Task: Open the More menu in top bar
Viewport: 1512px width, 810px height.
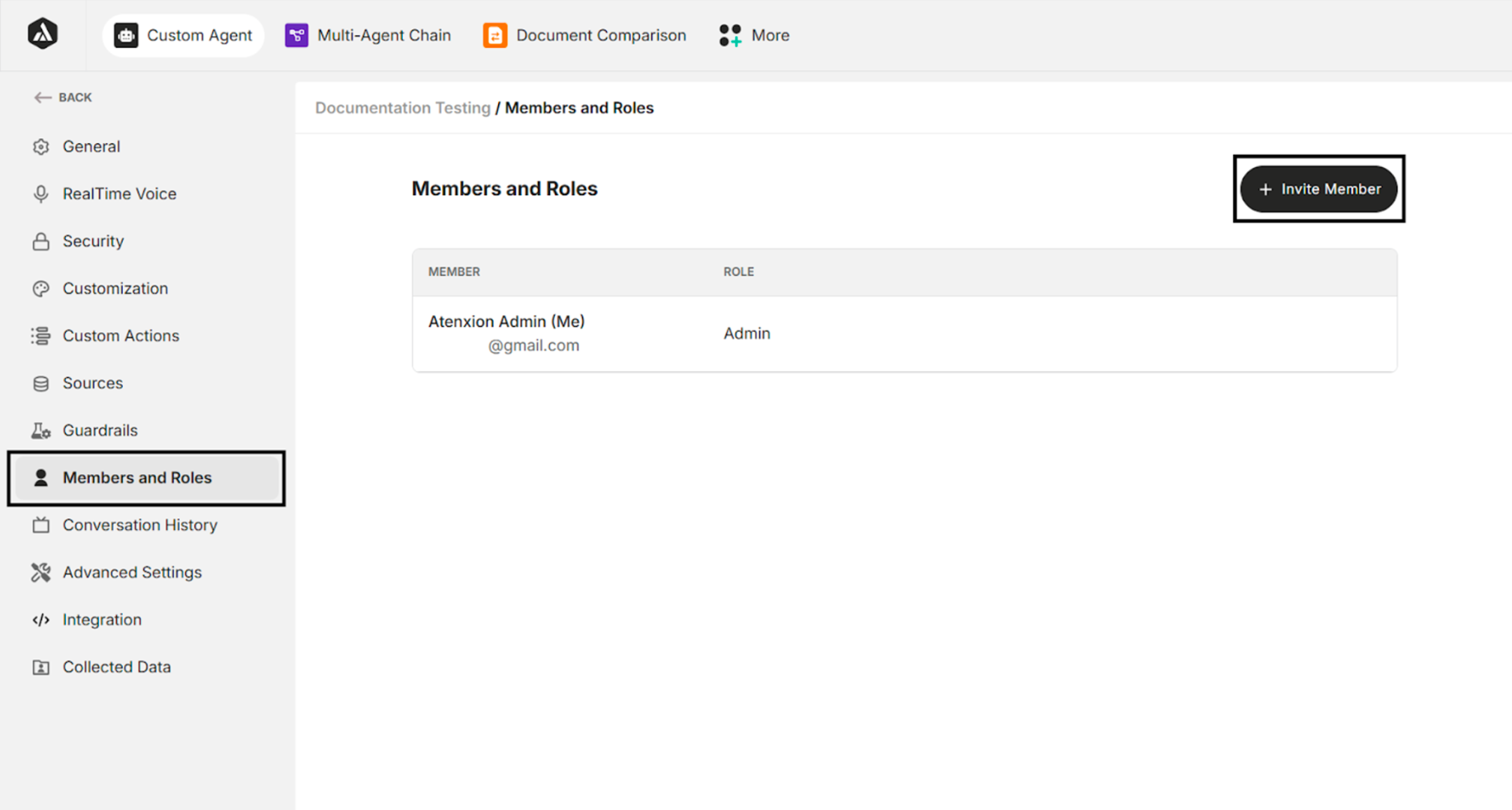Action: tap(754, 35)
